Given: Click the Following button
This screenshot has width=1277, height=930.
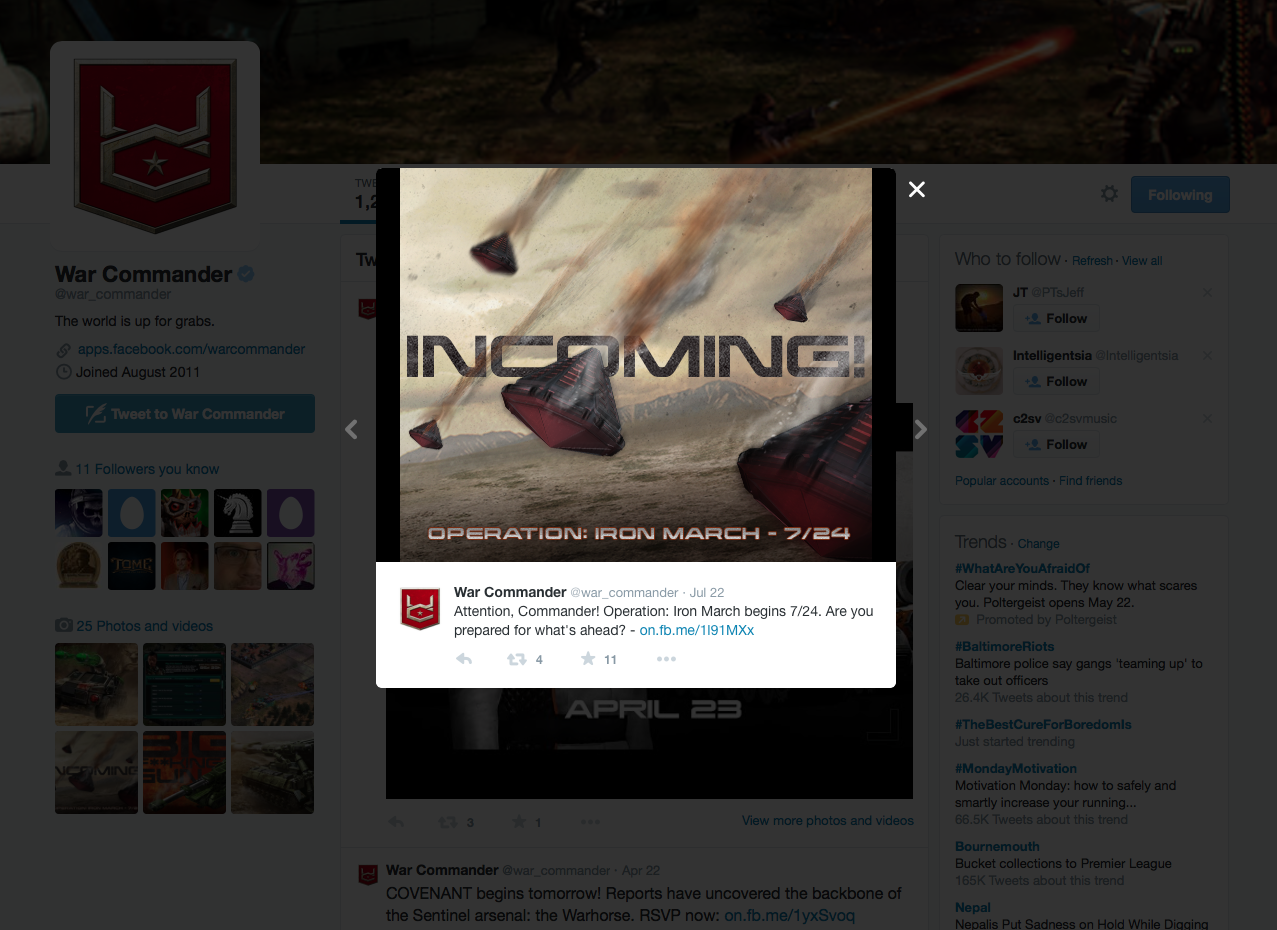Looking at the screenshot, I should coord(1180,195).
